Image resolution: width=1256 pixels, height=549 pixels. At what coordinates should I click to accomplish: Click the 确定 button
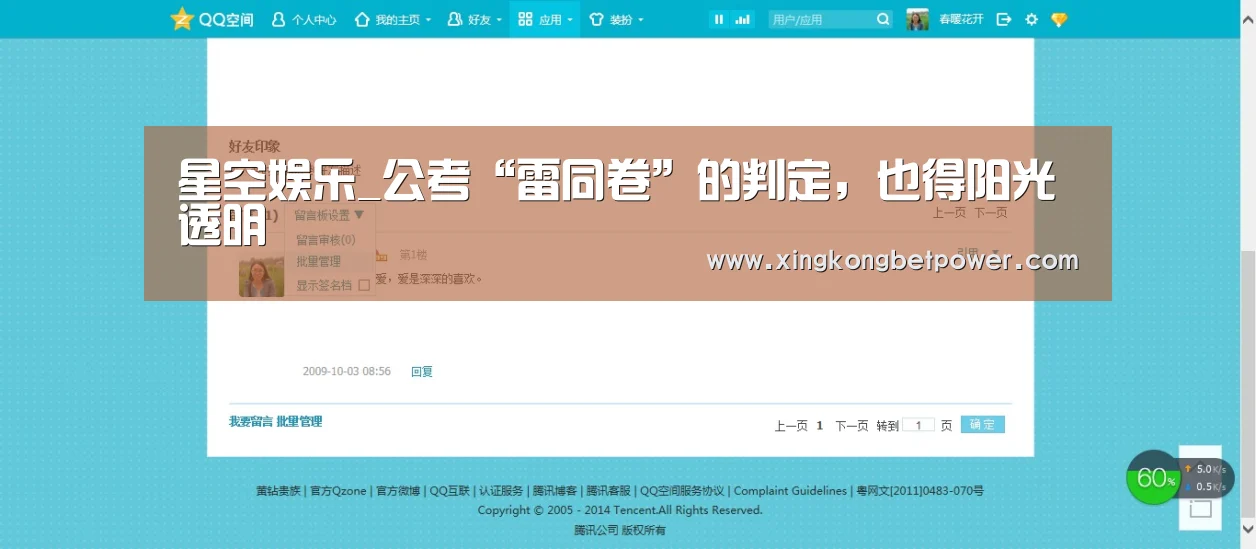click(x=982, y=425)
